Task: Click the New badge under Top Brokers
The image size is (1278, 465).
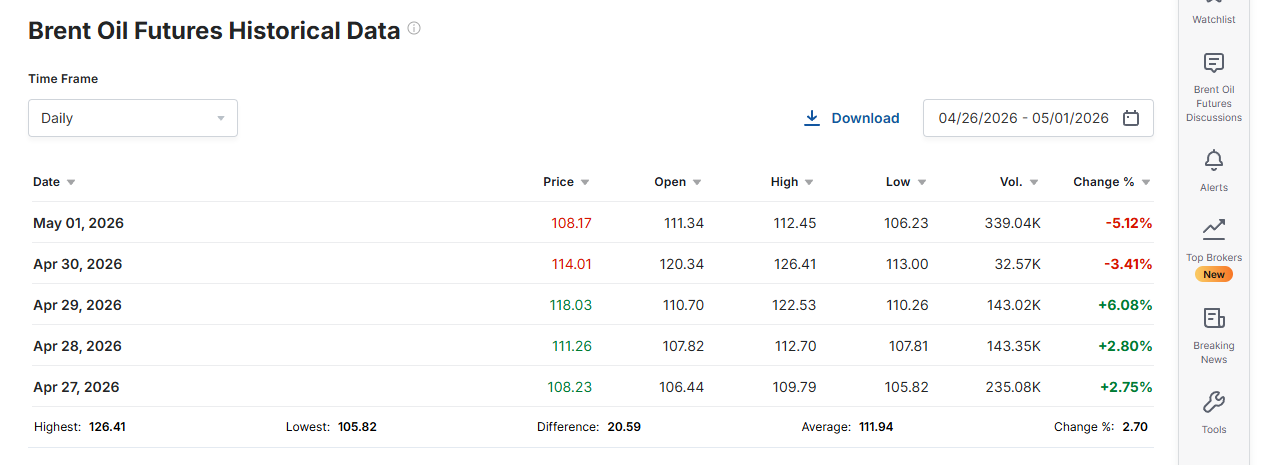Action: tap(1214, 274)
